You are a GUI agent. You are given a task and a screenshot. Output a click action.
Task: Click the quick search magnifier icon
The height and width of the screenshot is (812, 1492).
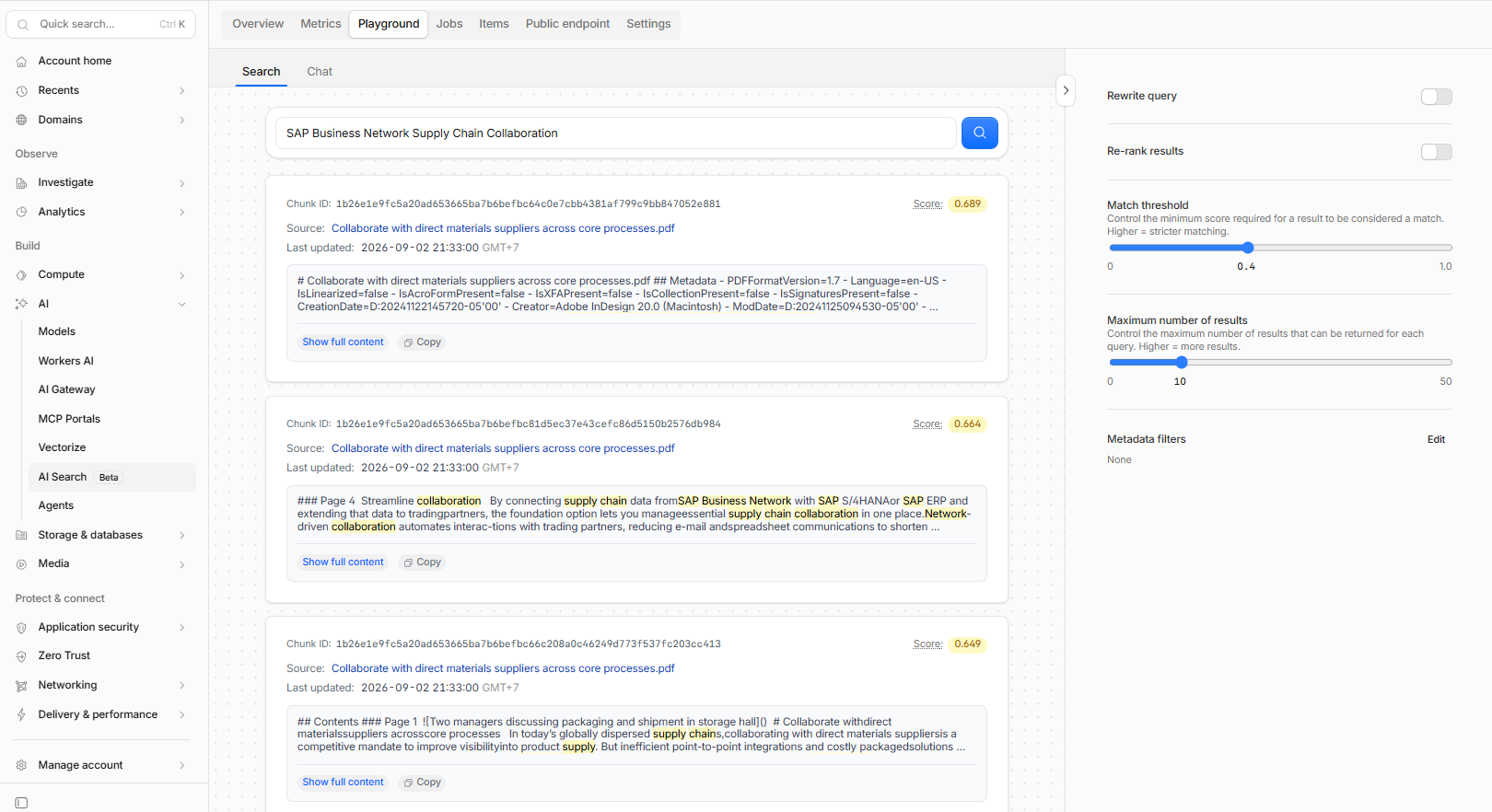point(23,24)
